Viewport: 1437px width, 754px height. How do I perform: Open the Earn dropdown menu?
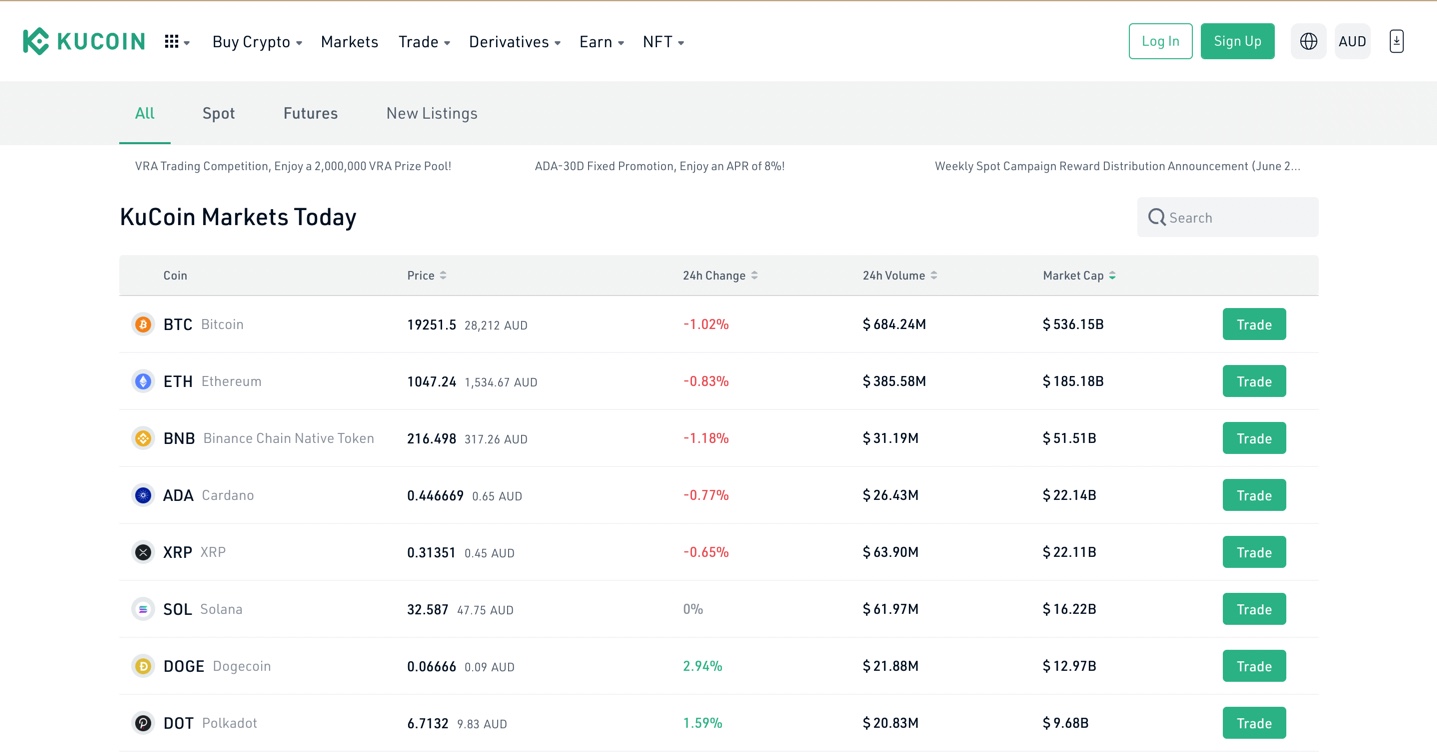click(601, 42)
